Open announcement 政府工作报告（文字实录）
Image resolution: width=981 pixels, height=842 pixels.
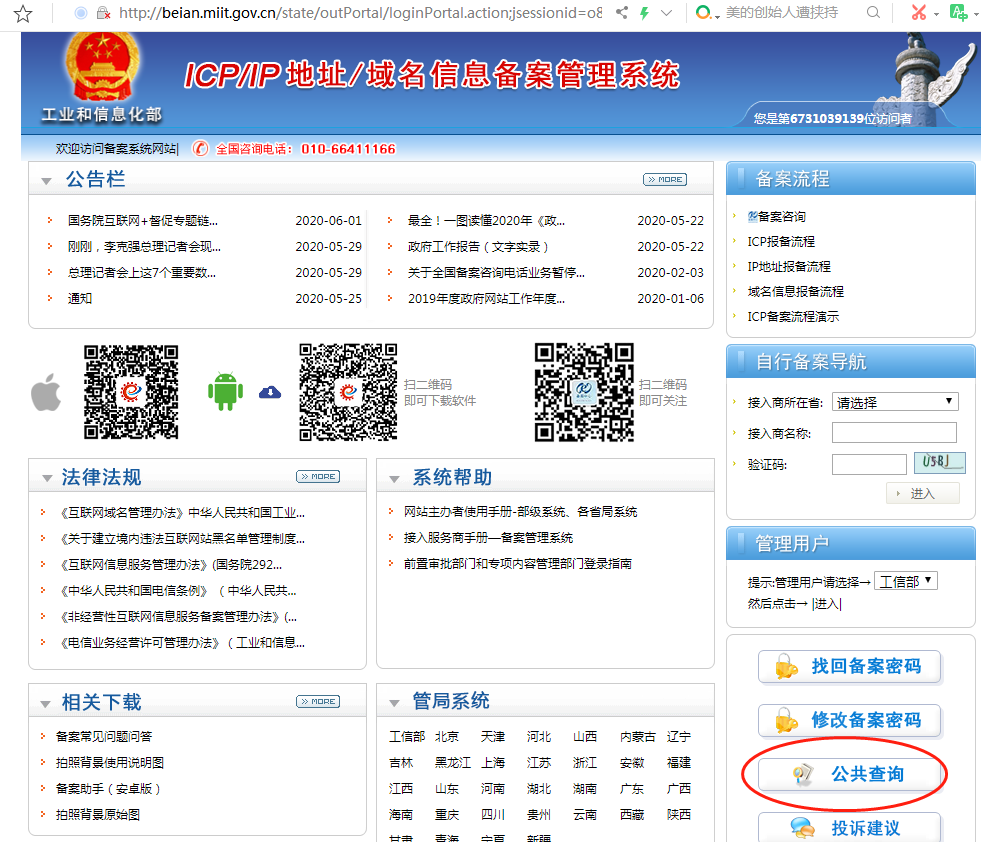478,246
